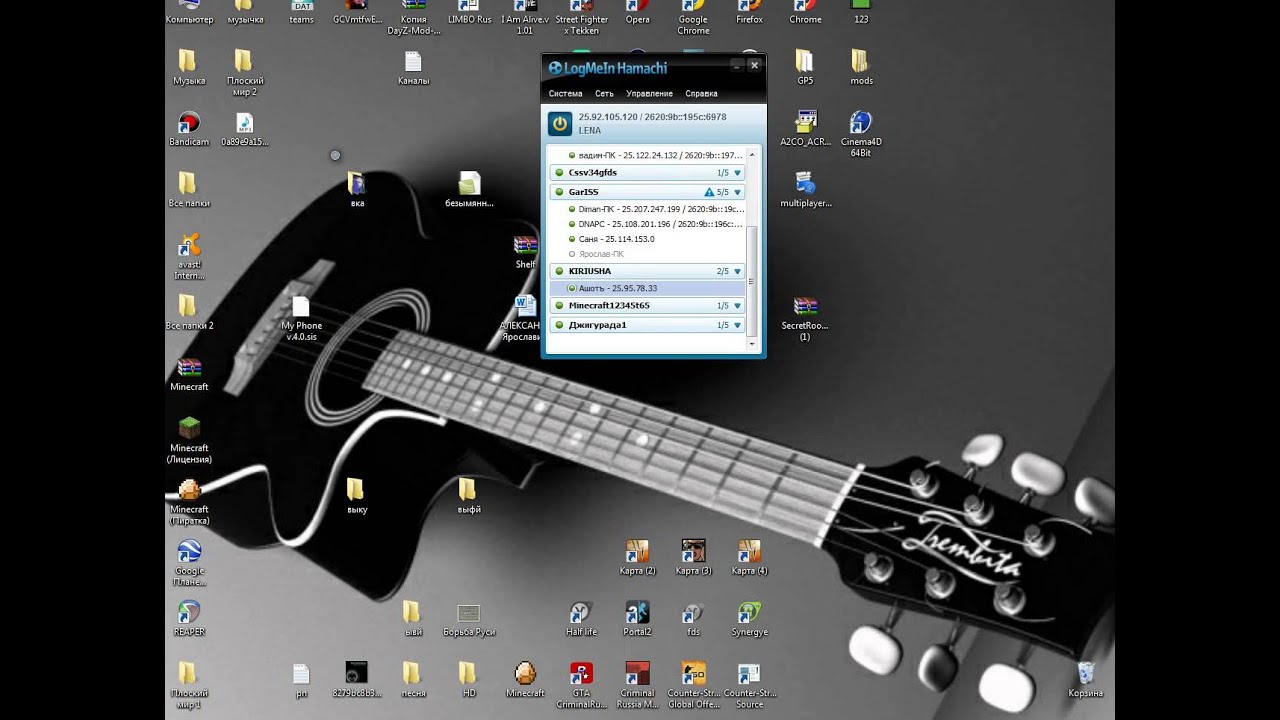The image size is (1280, 720).
Task: Select the avast! Internet desktop icon
Action: click(x=188, y=257)
